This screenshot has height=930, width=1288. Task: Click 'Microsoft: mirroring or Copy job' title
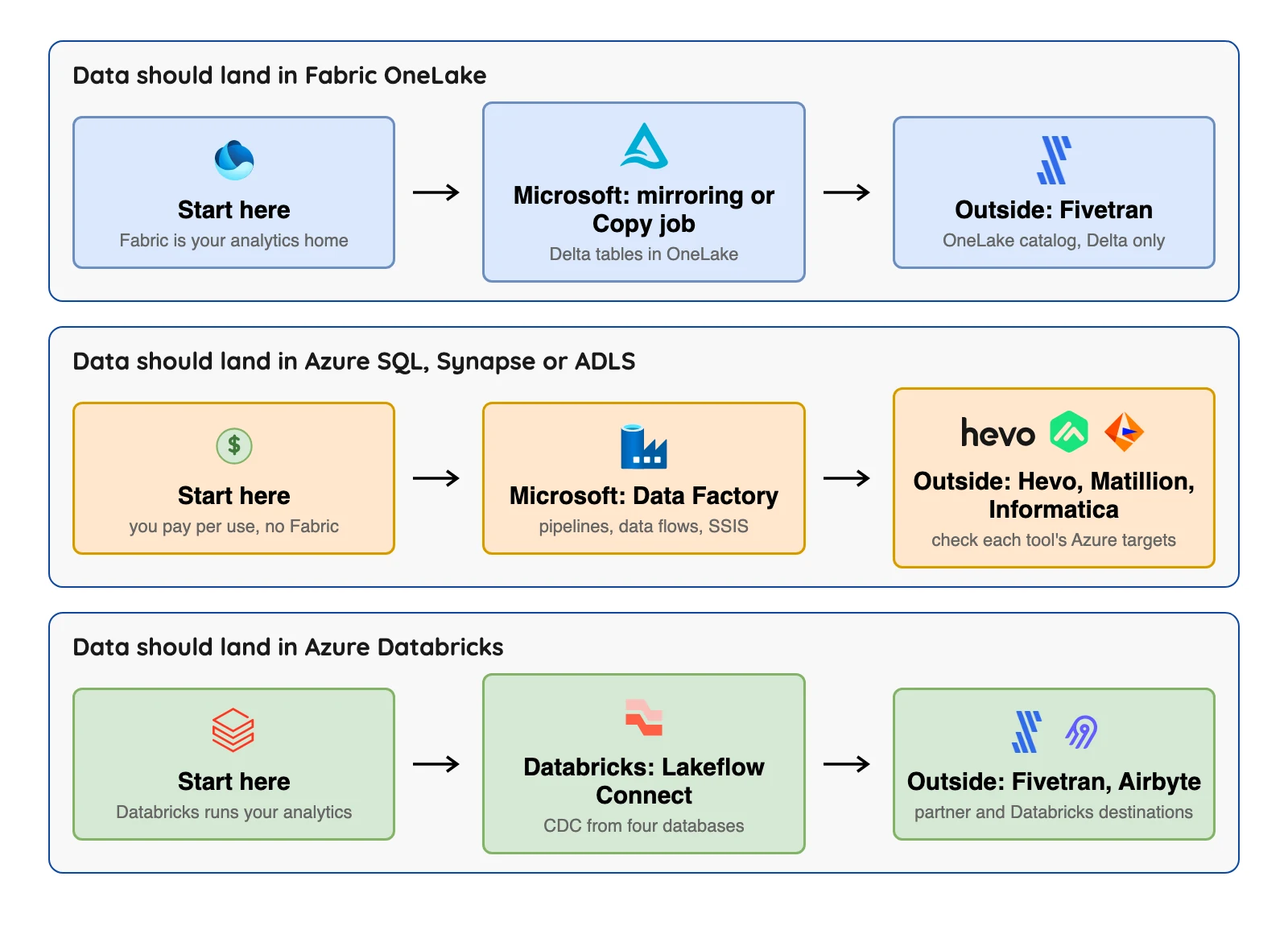coord(644,209)
